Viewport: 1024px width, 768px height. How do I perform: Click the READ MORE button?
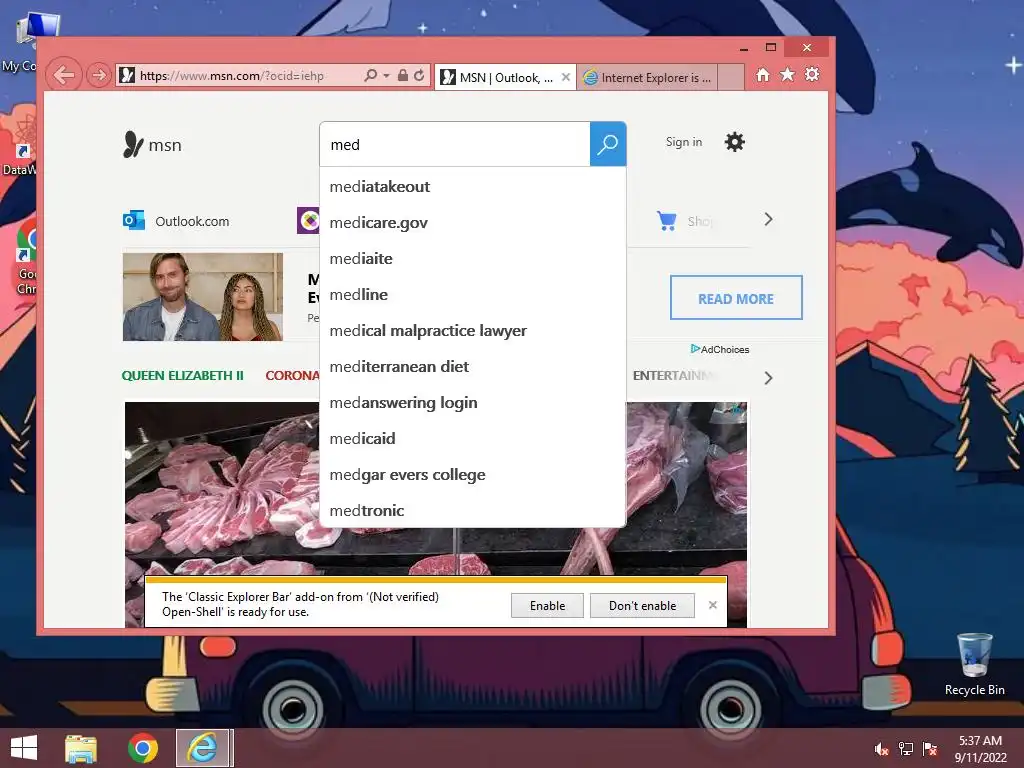pyautogui.click(x=736, y=298)
